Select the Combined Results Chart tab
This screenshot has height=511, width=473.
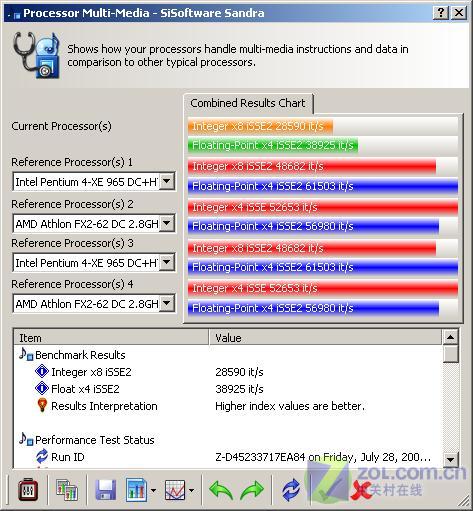point(248,103)
